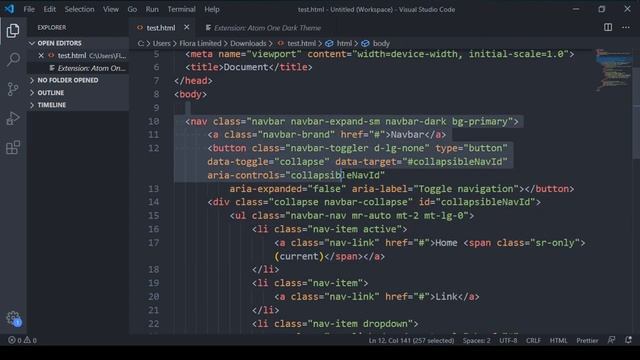
Task: Open the Search view icon
Action: point(13,60)
